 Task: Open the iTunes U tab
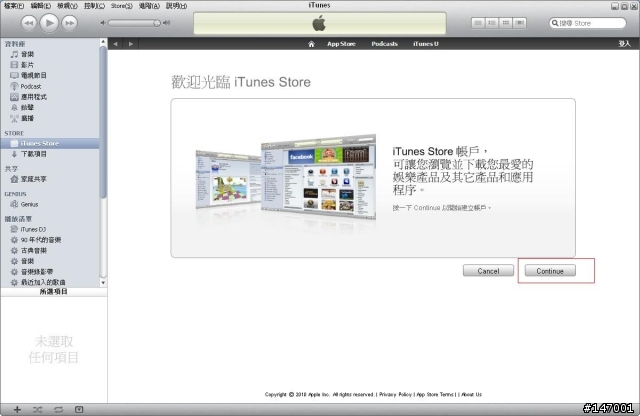pos(426,44)
